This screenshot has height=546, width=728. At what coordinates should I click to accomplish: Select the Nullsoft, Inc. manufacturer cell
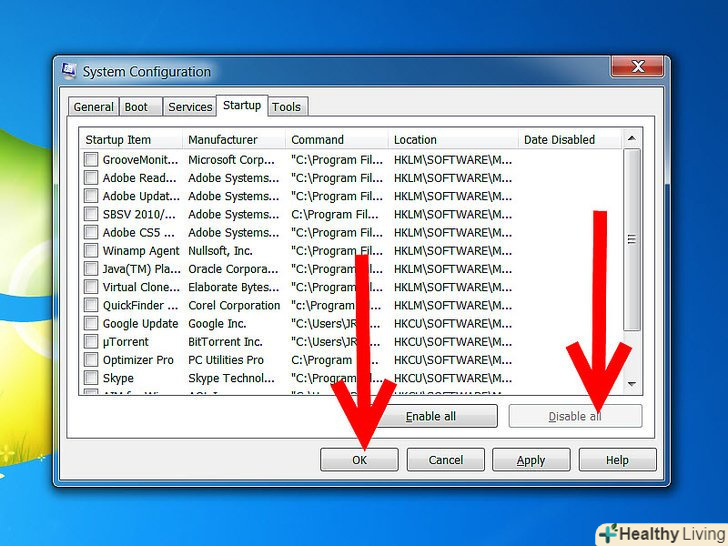pos(220,251)
